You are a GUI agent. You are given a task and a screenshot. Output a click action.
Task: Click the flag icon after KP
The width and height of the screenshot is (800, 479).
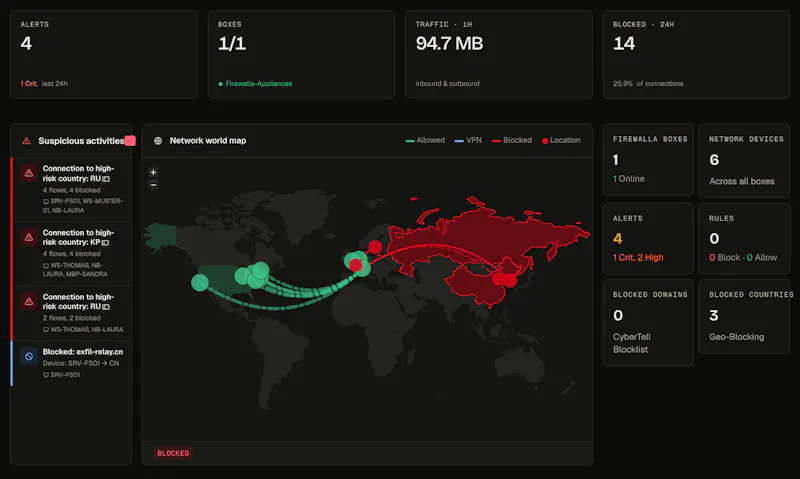[x=105, y=243]
